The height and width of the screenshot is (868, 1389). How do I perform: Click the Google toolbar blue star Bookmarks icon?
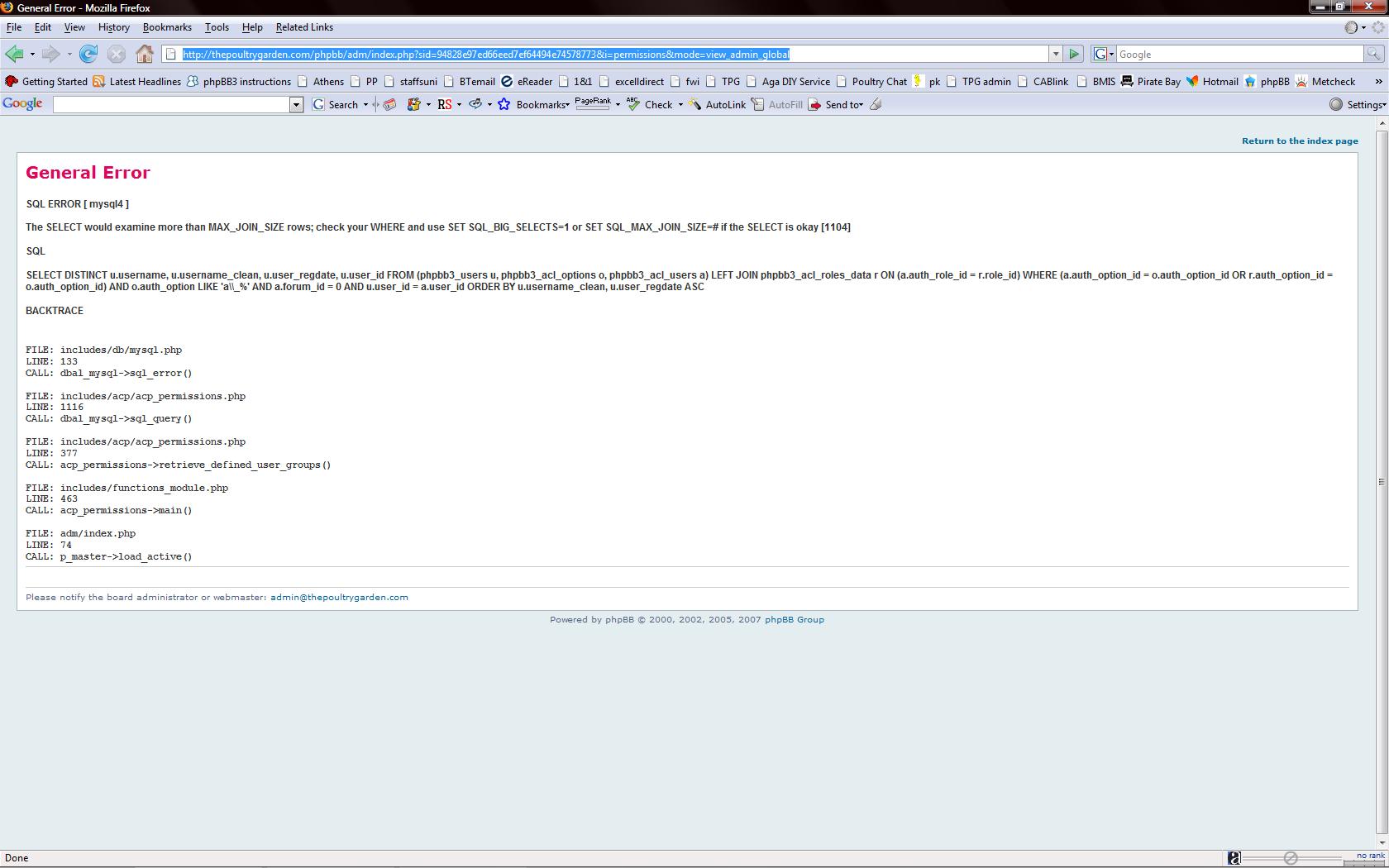tap(504, 105)
